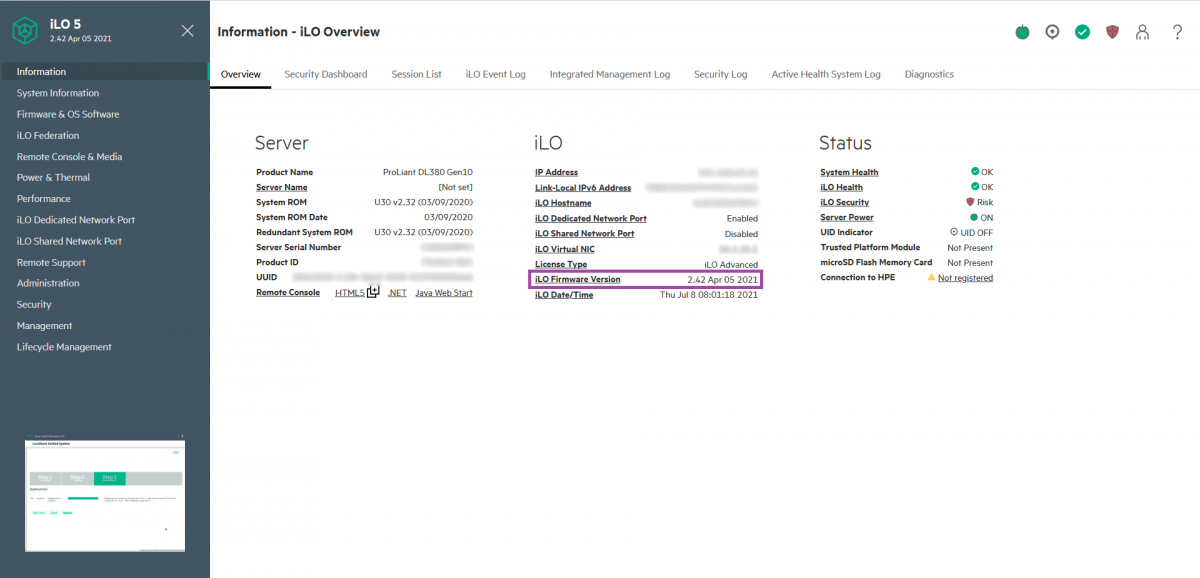Switch to the Active Health System Log tab
The width and height of the screenshot is (1200, 578).
click(825, 74)
